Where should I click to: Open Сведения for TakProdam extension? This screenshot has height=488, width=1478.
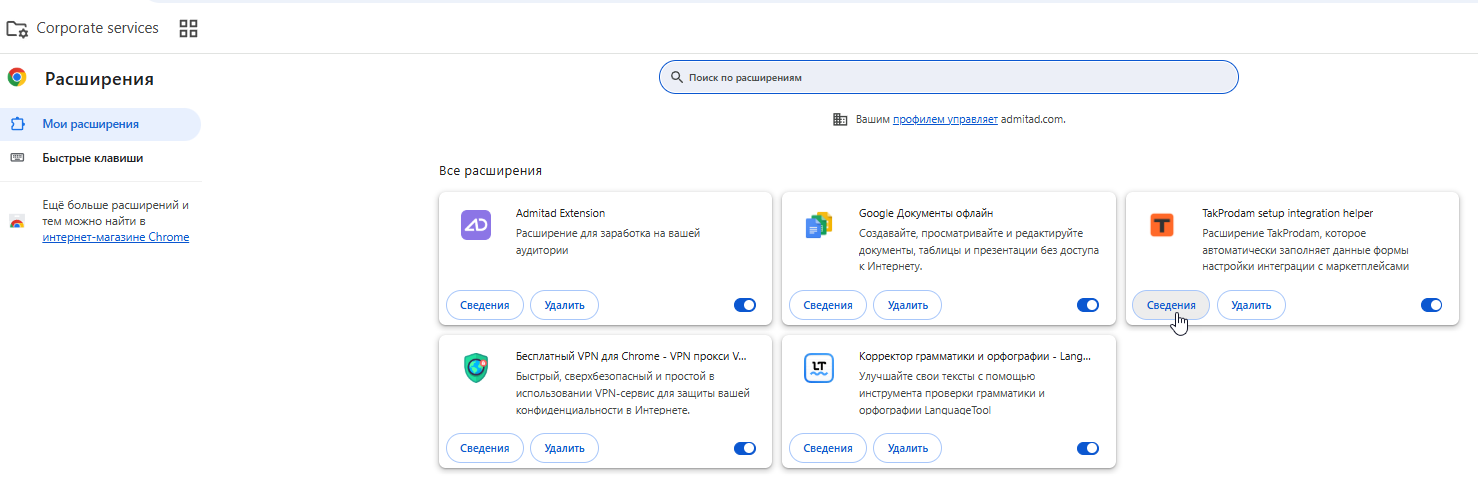(x=1170, y=305)
